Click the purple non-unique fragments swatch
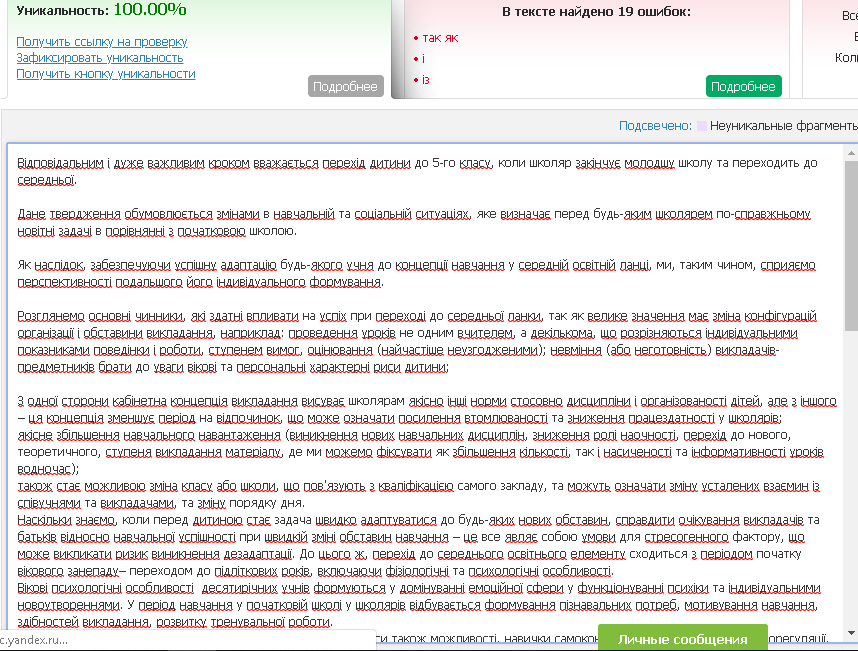This screenshot has height=651, width=858. pyautogui.click(x=701, y=126)
